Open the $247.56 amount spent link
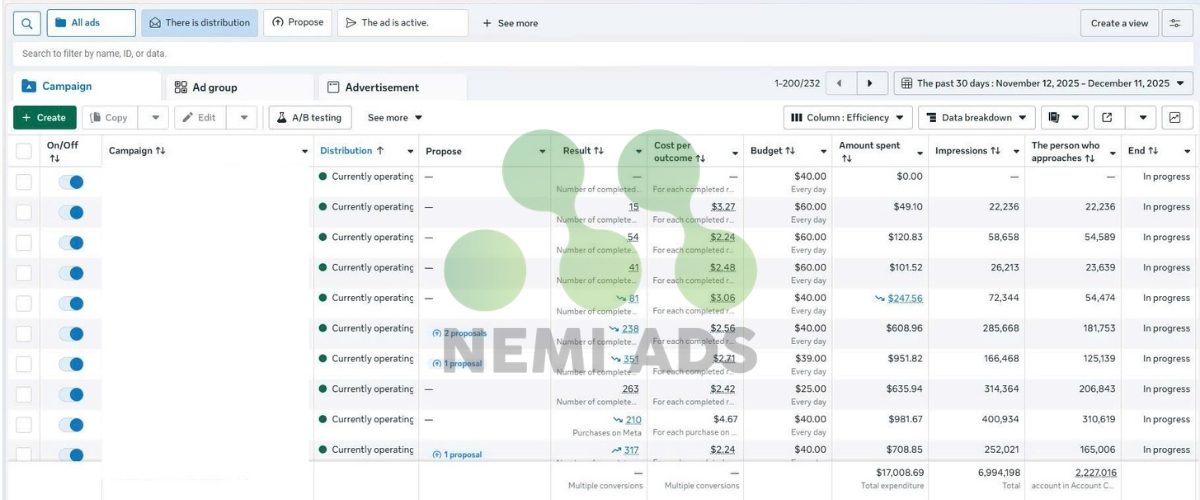Image resolution: width=1200 pixels, height=500 pixels. click(905, 298)
